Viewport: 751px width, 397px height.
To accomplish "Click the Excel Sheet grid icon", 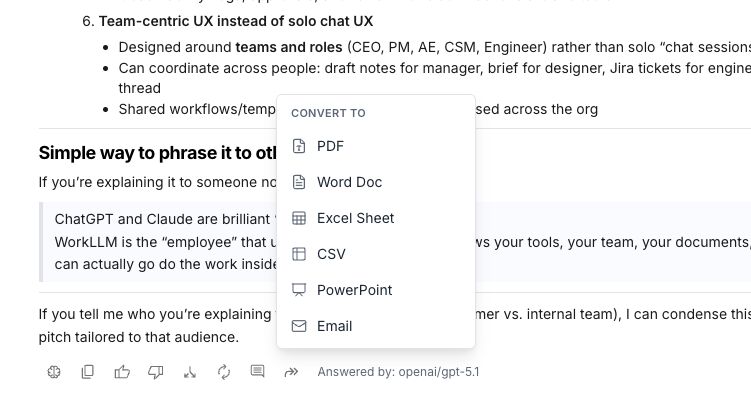I will pos(299,218).
